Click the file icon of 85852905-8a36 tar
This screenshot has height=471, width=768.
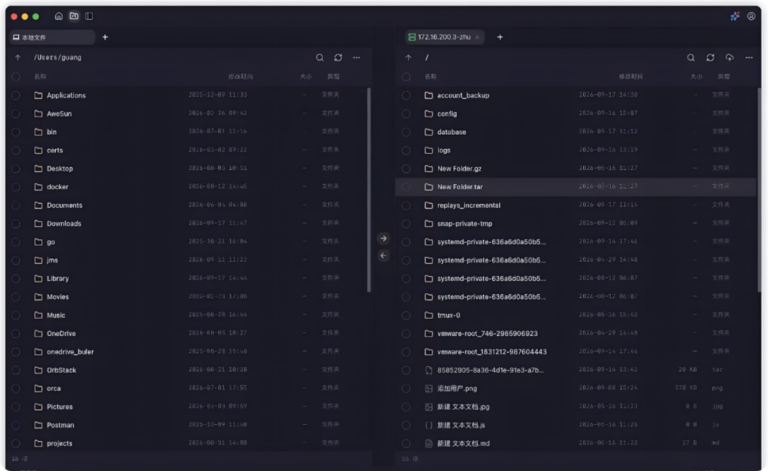[x=429, y=370]
